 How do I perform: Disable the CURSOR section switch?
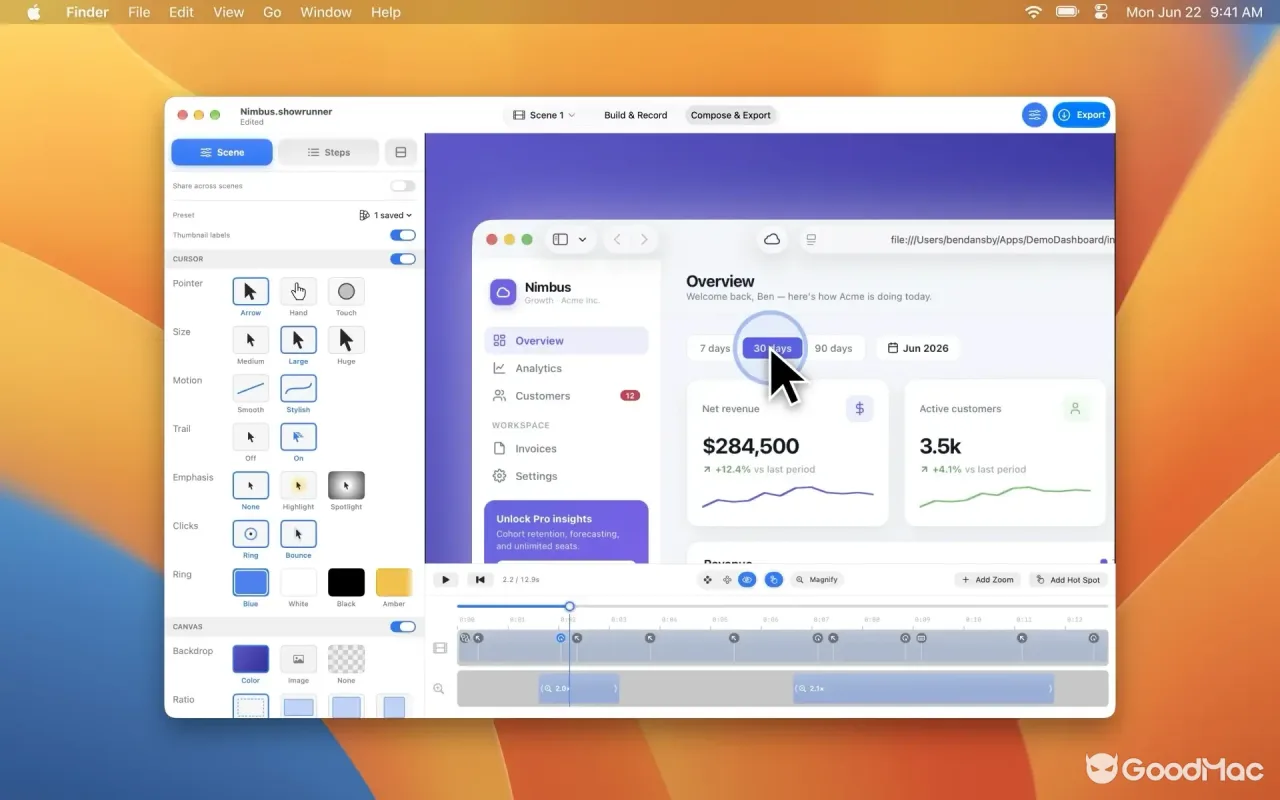tap(403, 259)
